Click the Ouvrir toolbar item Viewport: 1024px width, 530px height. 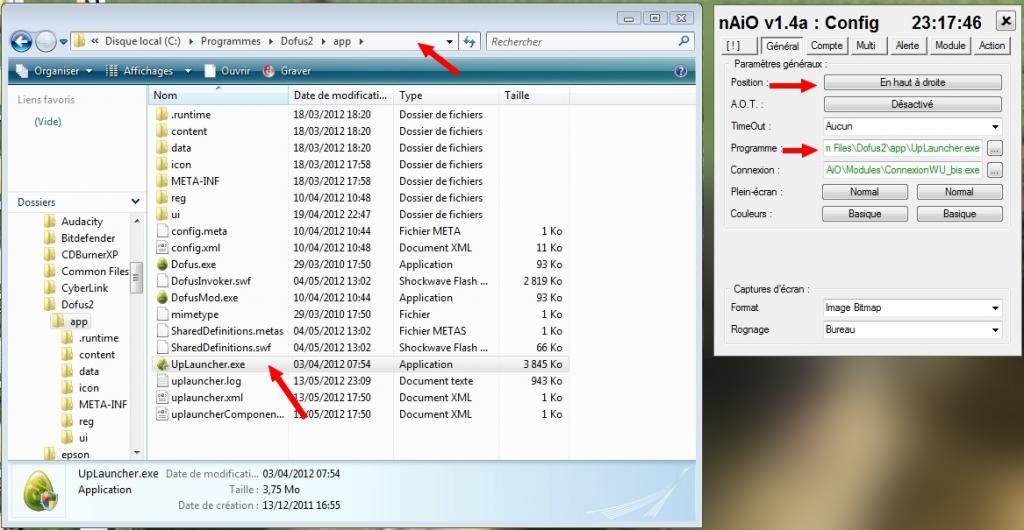[x=227, y=70]
